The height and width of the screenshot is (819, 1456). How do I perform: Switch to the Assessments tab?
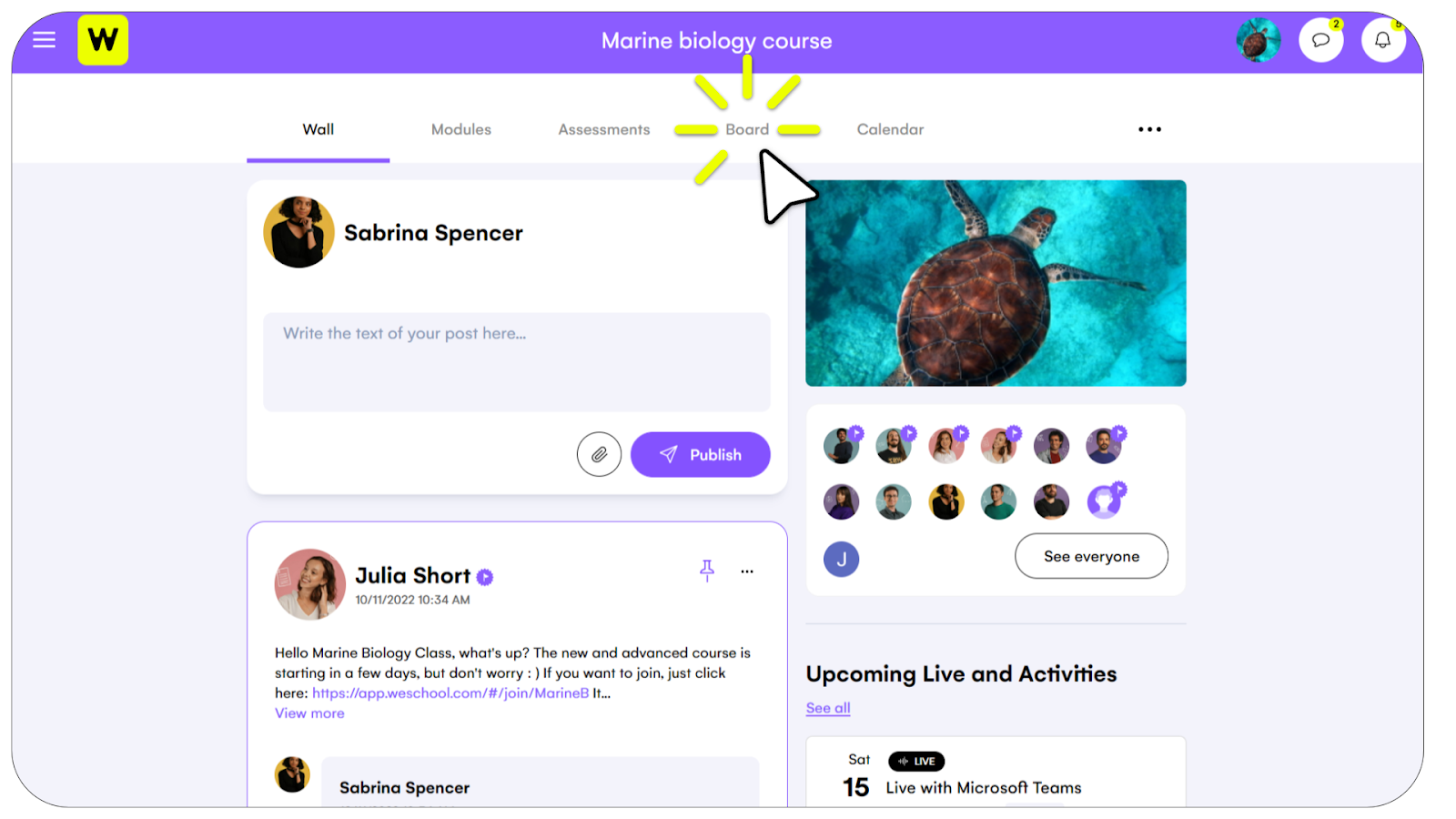click(x=604, y=129)
